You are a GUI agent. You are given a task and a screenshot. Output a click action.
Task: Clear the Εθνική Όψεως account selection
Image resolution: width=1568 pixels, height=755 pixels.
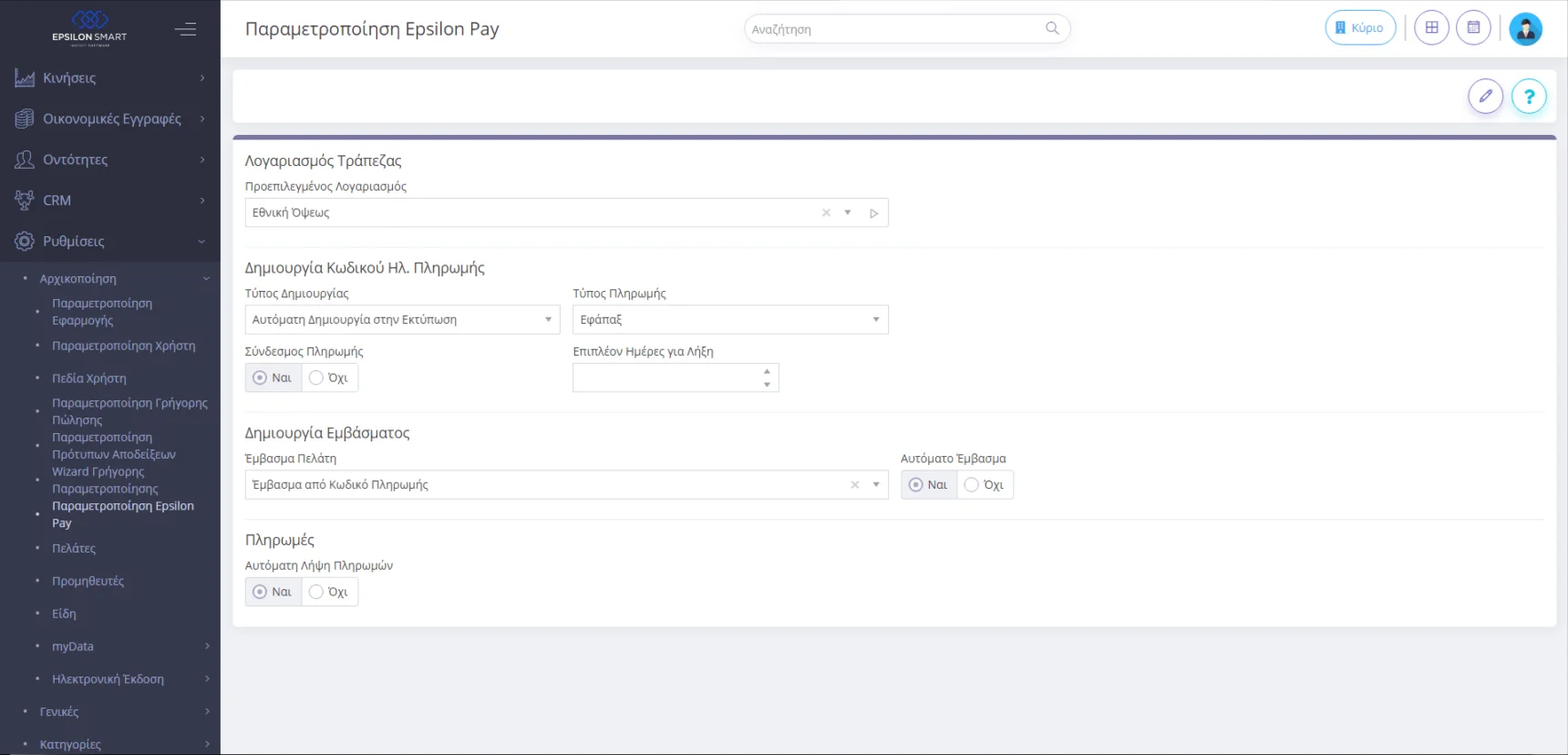826,212
